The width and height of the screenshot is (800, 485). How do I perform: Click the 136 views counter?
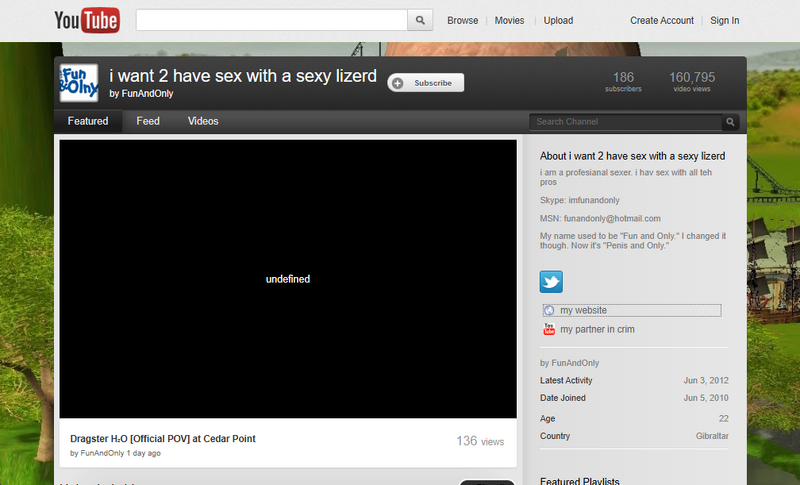480,441
